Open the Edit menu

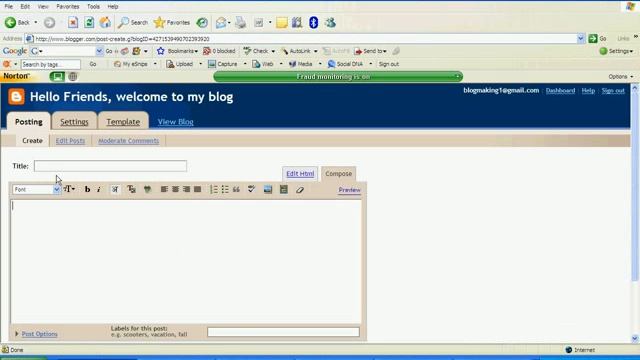coord(25,7)
